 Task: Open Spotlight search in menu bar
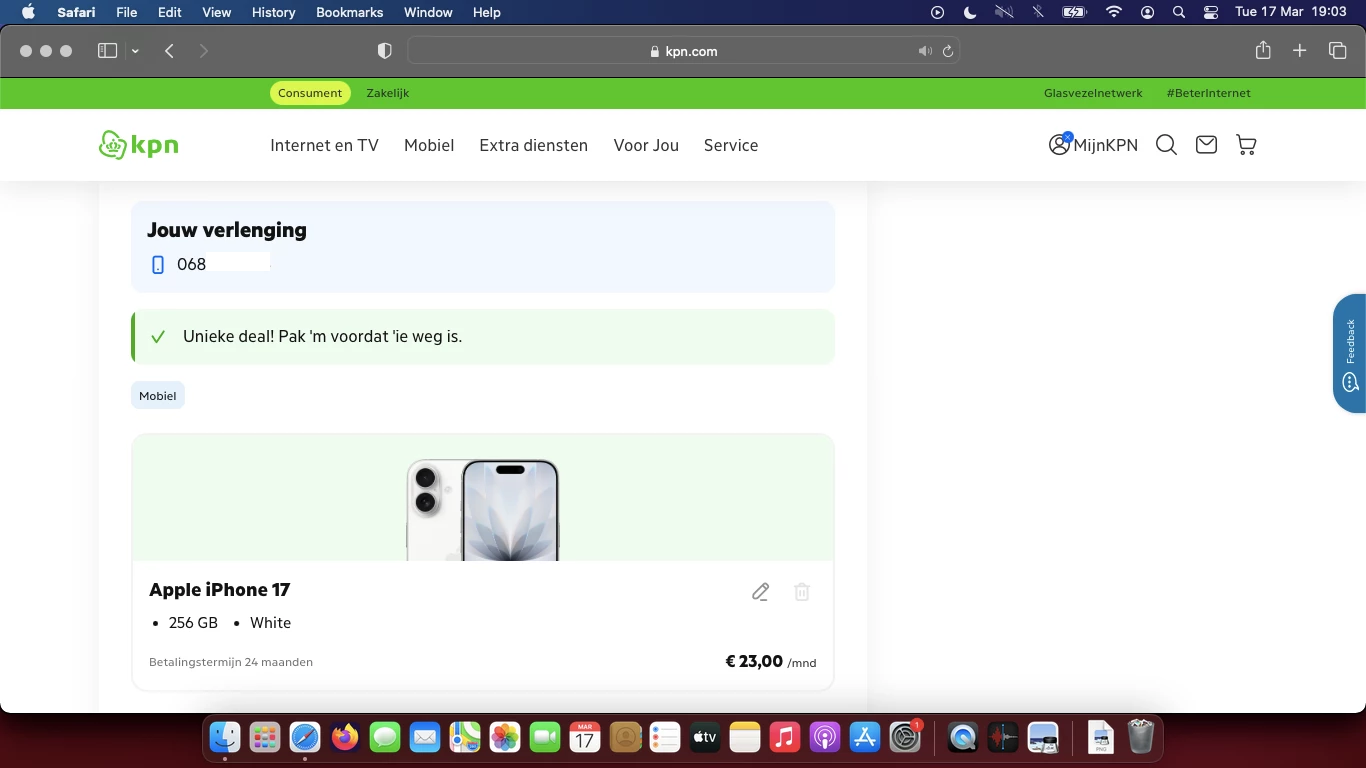1179,12
